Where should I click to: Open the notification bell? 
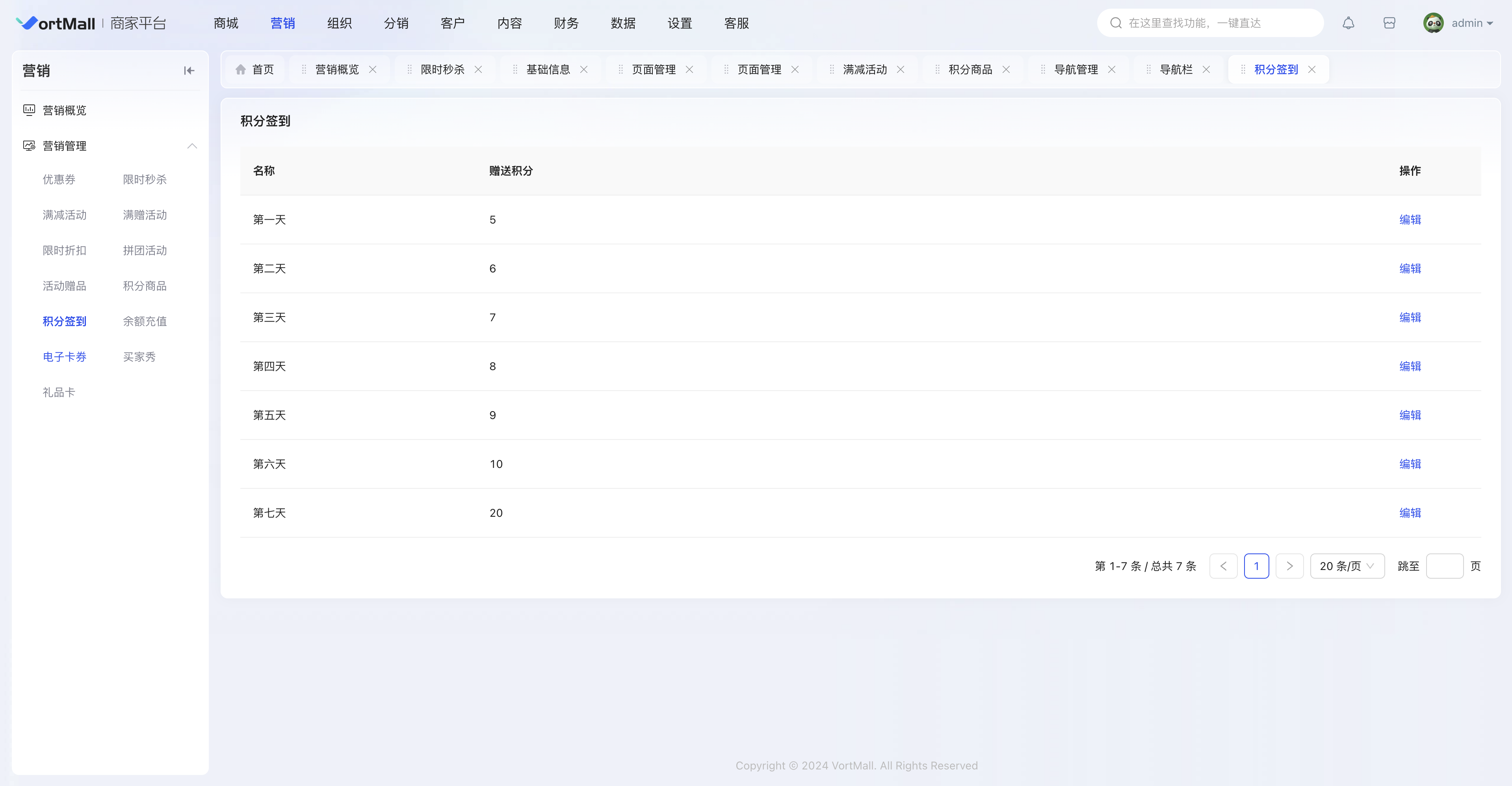coord(1348,23)
